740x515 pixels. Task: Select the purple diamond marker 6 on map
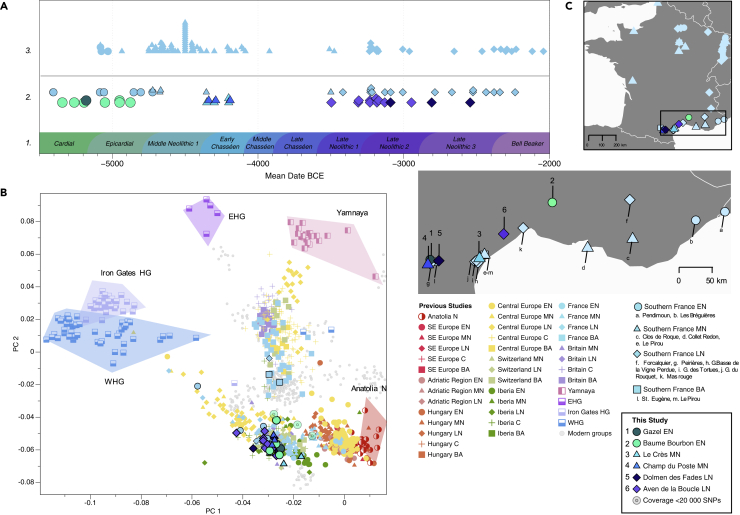coord(504,233)
